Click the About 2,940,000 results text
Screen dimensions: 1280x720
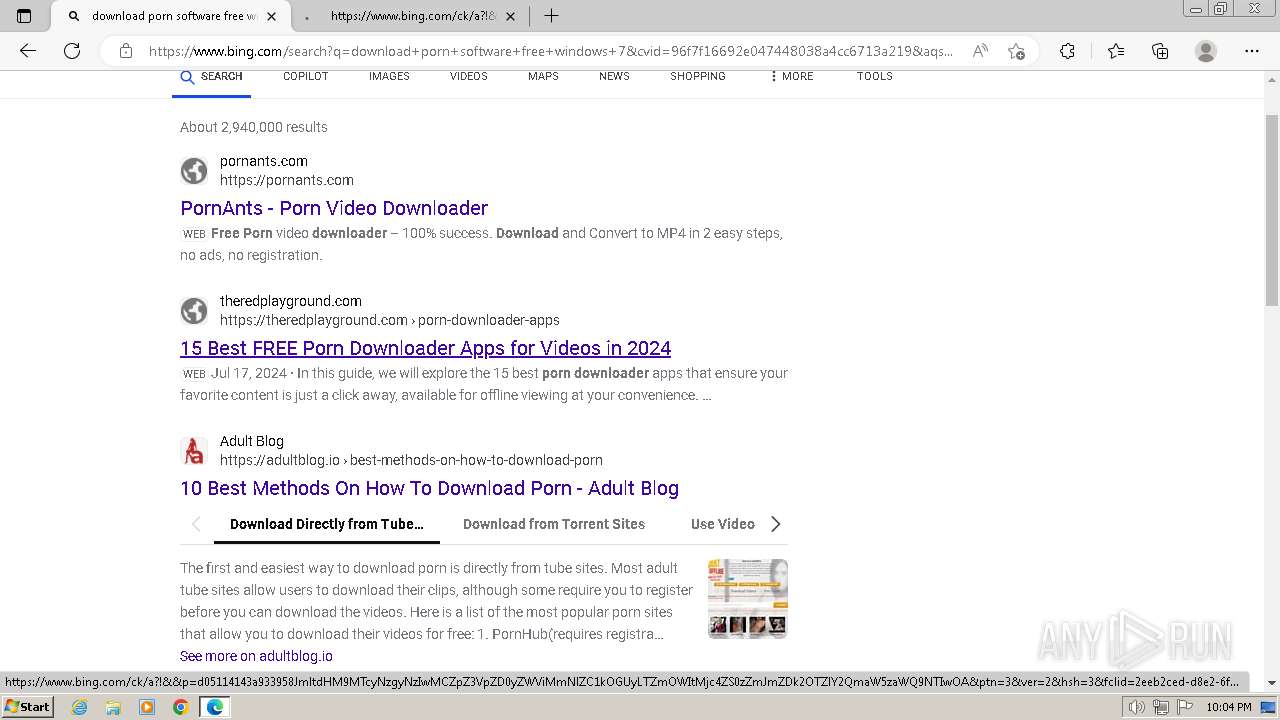click(254, 127)
